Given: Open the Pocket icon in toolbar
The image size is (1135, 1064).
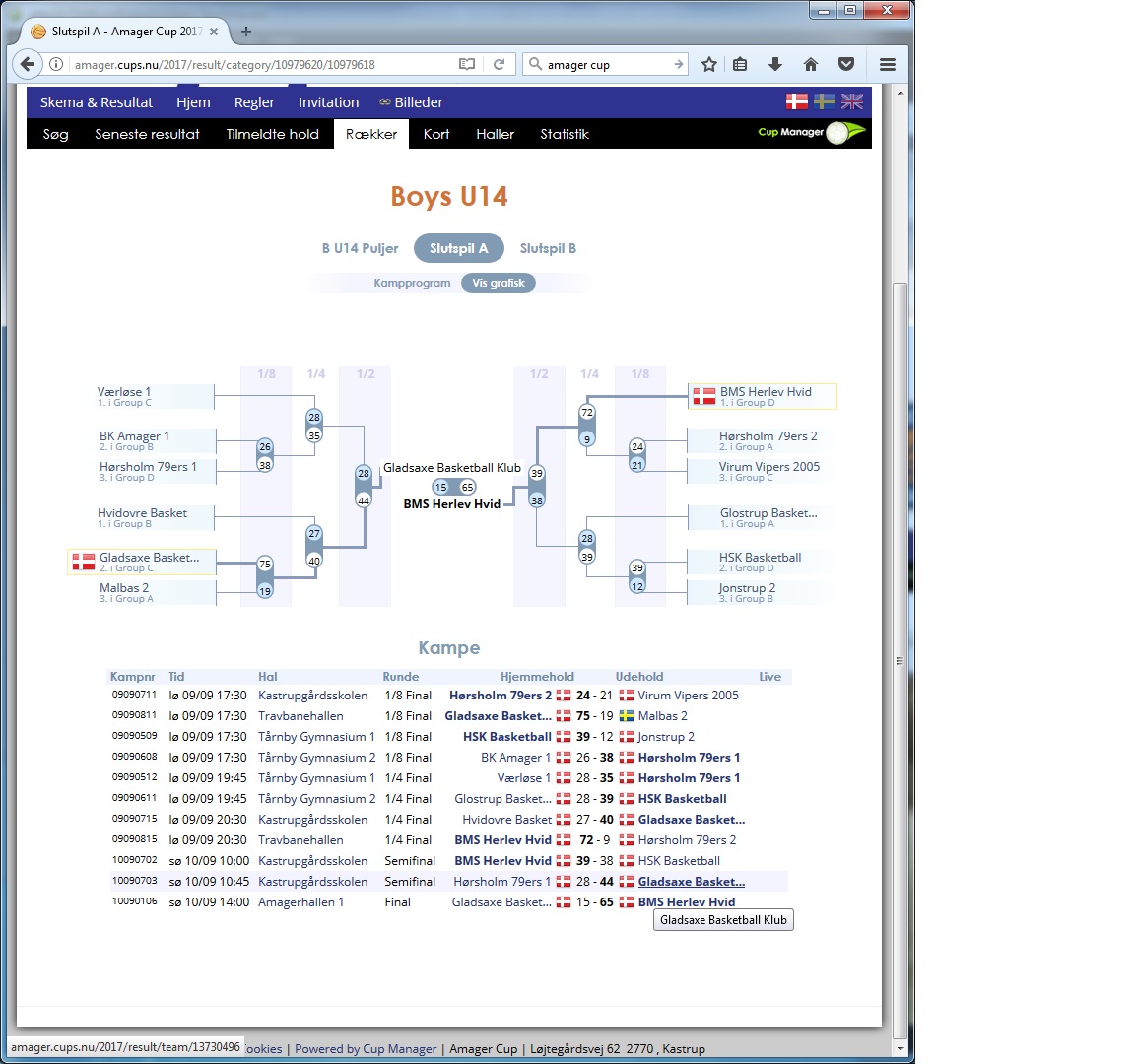Looking at the screenshot, I should [846, 64].
